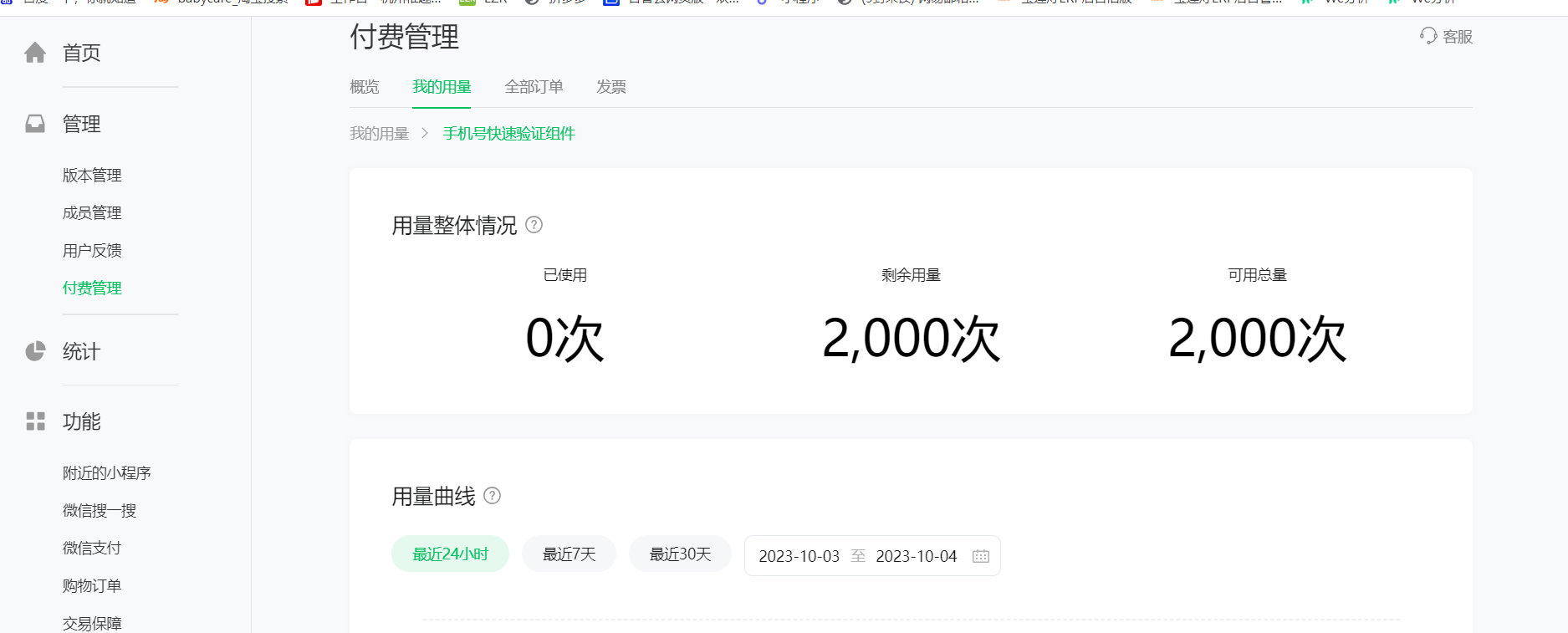Click the grid icon beside 功能
This screenshot has height=633, width=1568.
point(35,421)
